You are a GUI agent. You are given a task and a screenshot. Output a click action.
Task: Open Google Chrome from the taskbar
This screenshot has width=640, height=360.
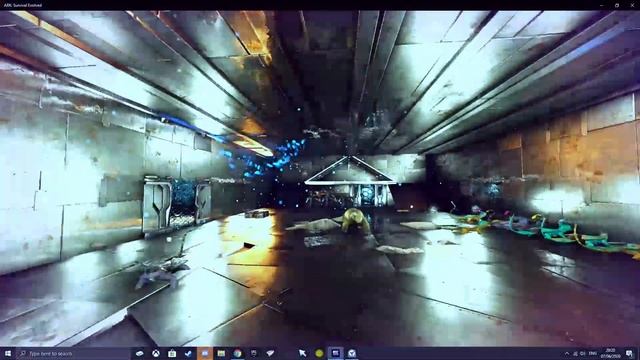click(x=238, y=353)
